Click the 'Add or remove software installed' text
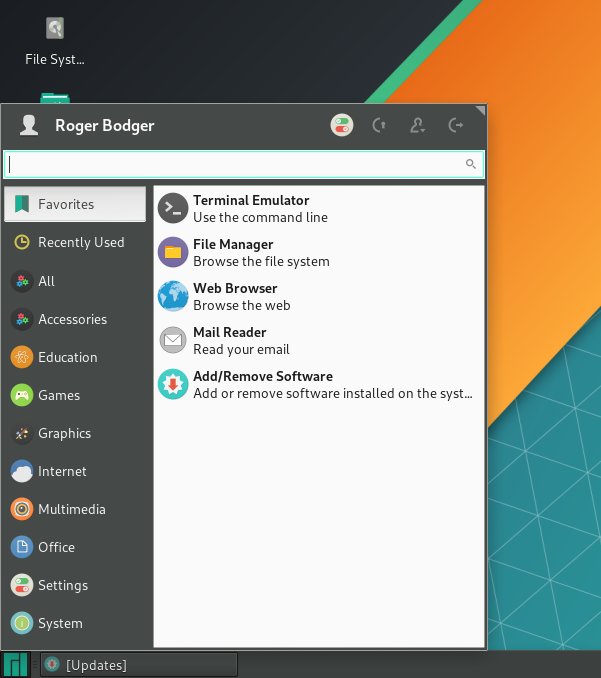The image size is (601, 678). tap(332, 393)
